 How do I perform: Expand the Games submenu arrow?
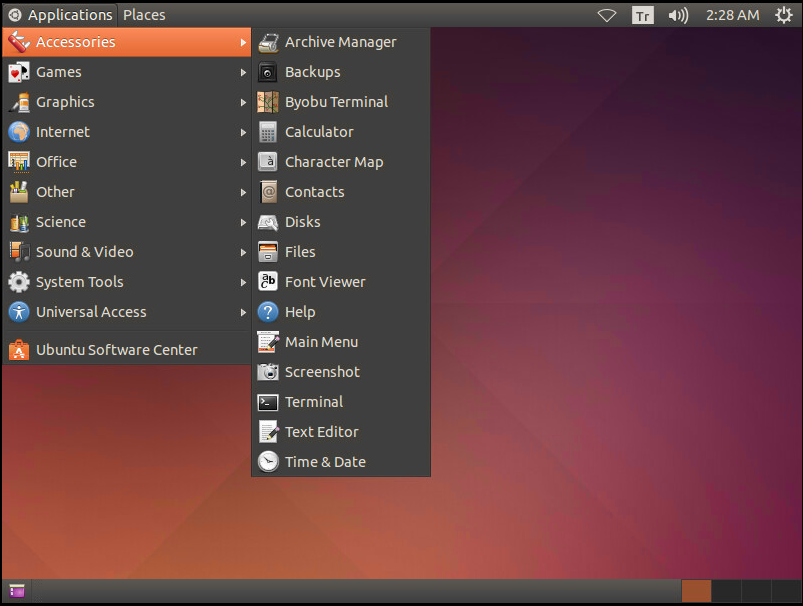(243, 73)
